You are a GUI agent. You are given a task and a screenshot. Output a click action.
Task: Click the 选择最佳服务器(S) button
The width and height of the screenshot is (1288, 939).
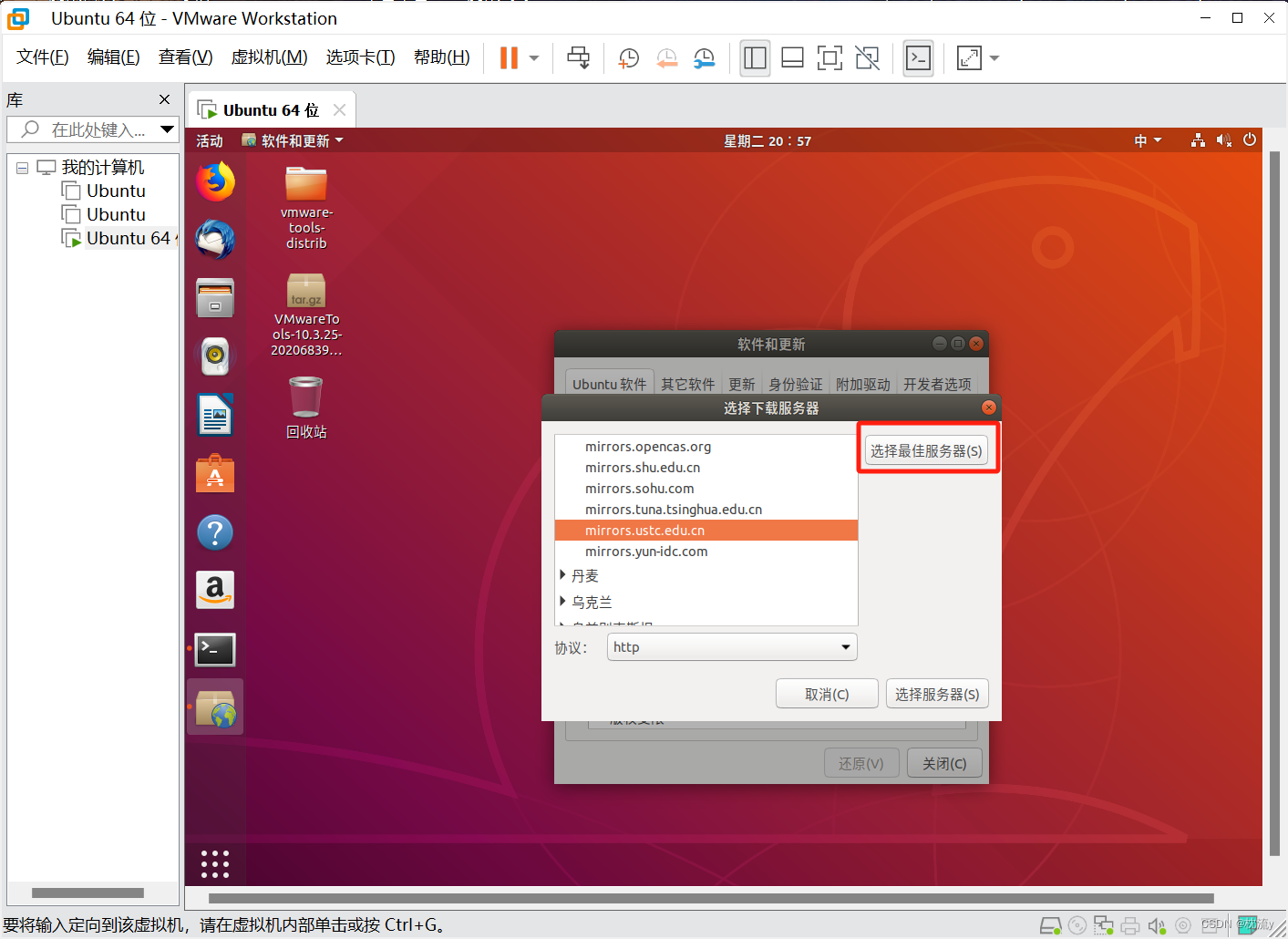click(x=926, y=450)
